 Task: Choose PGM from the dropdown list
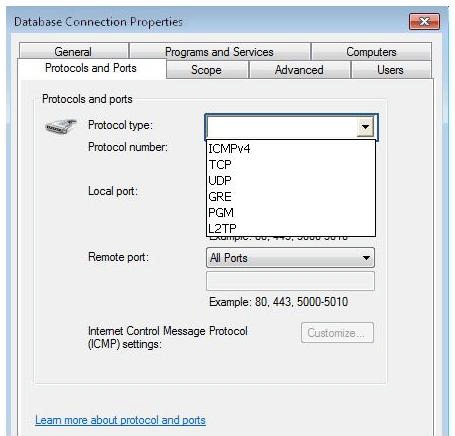291,212
